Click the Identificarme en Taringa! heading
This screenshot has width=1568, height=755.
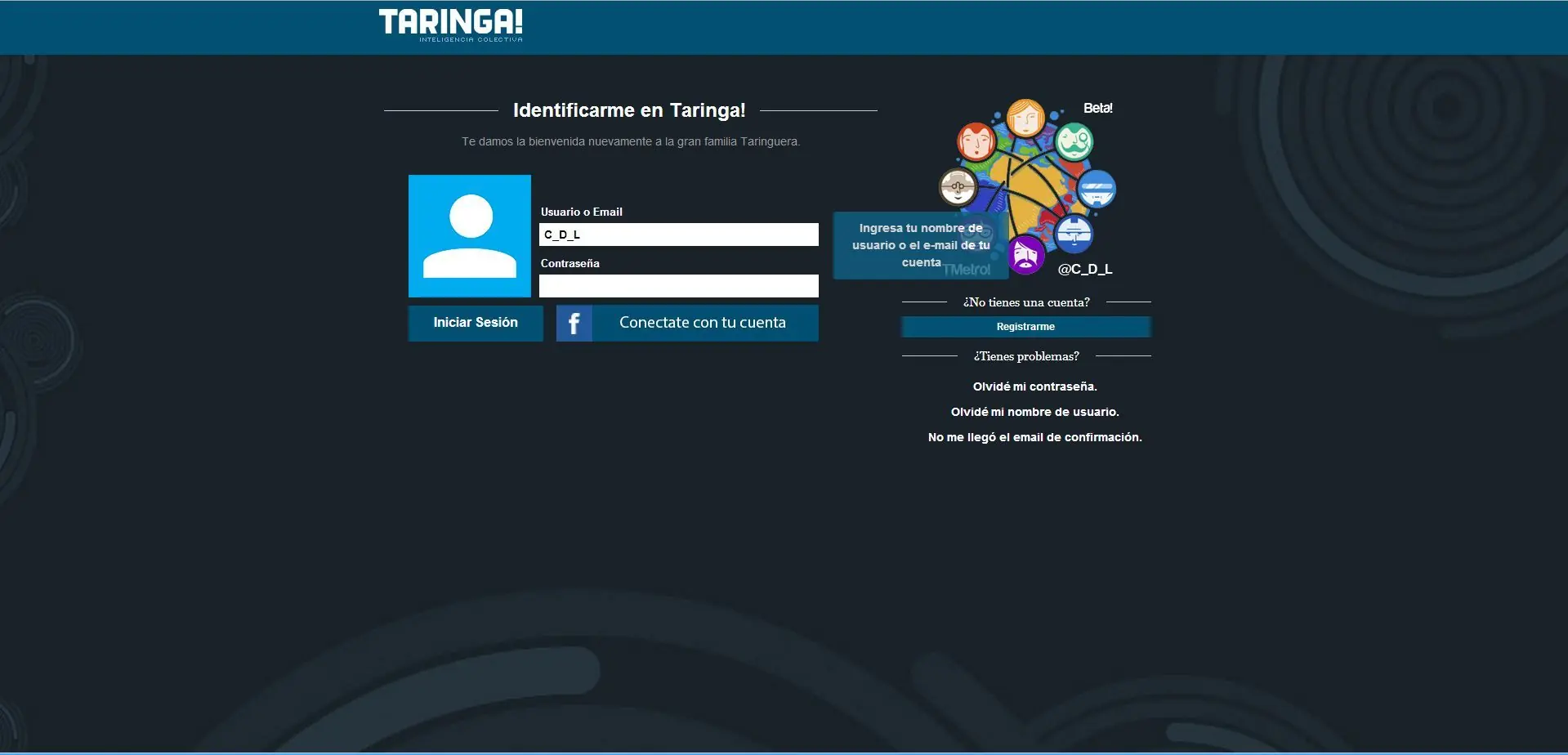click(x=629, y=110)
